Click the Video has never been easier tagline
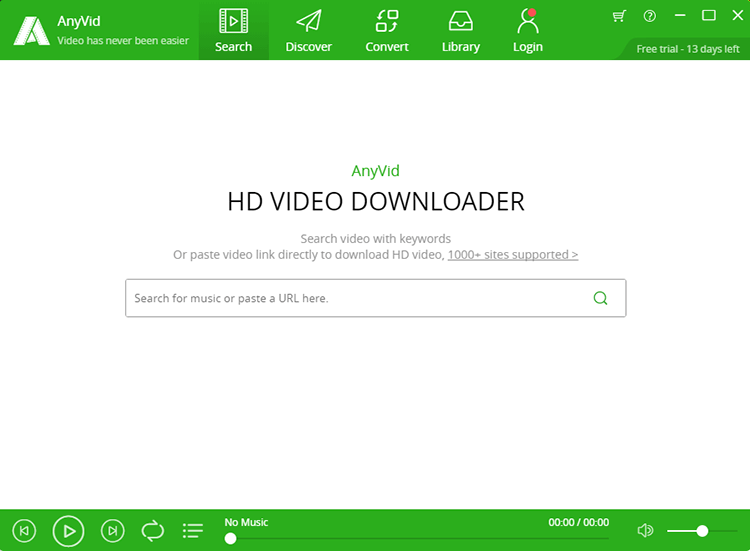The width and height of the screenshot is (750, 551). (x=123, y=41)
